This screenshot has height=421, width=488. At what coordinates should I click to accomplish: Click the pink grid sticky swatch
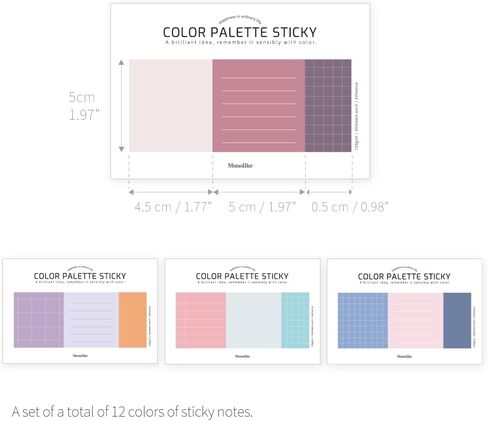[x=201, y=320]
